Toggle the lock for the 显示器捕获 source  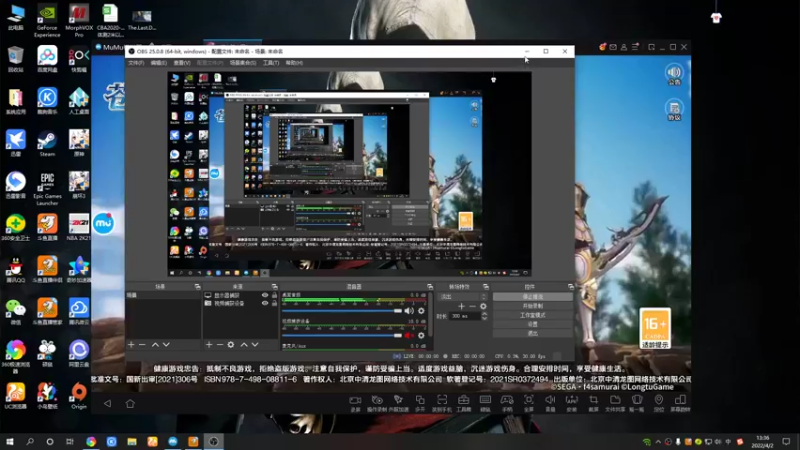pyautogui.click(x=274, y=295)
